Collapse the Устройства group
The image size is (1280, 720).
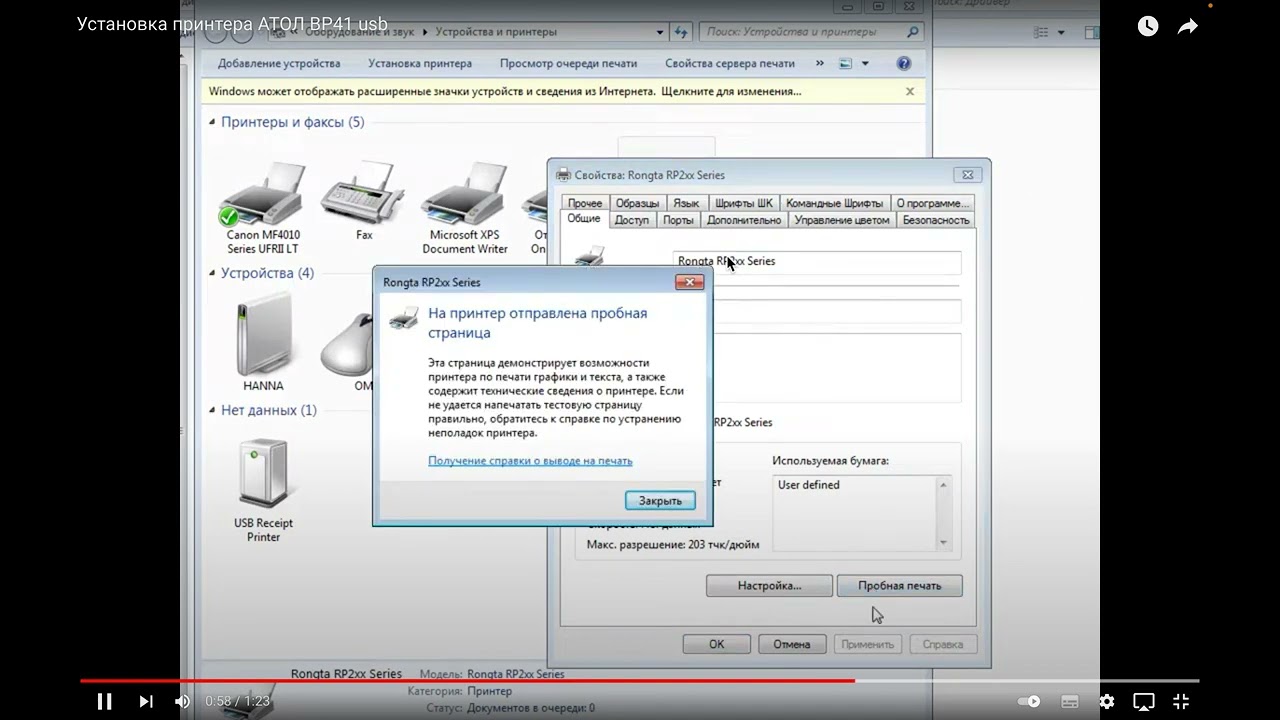tap(212, 273)
